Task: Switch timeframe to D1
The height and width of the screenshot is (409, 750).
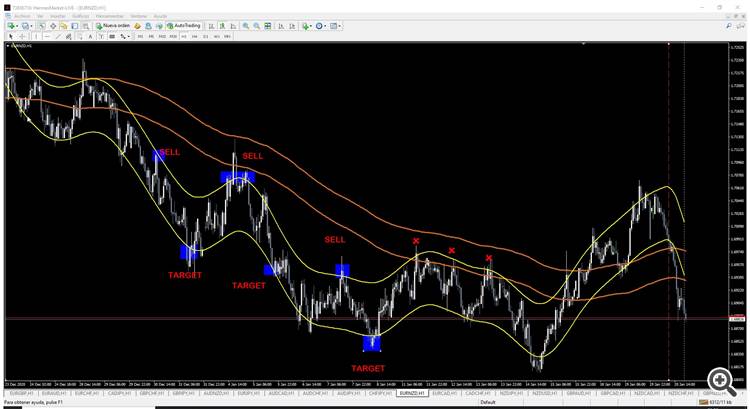Action: click(x=205, y=36)
